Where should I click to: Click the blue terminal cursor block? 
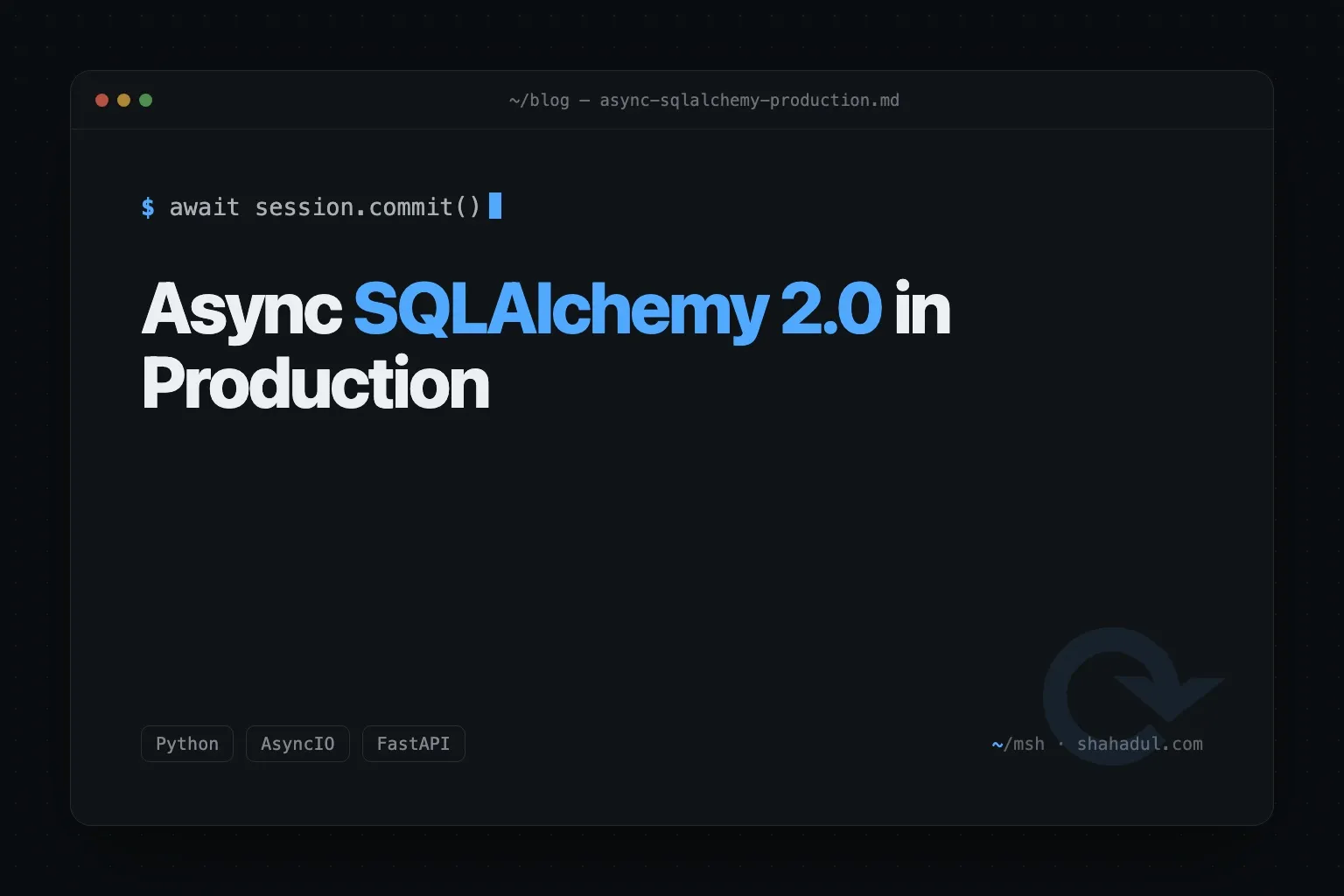[495, 206]
